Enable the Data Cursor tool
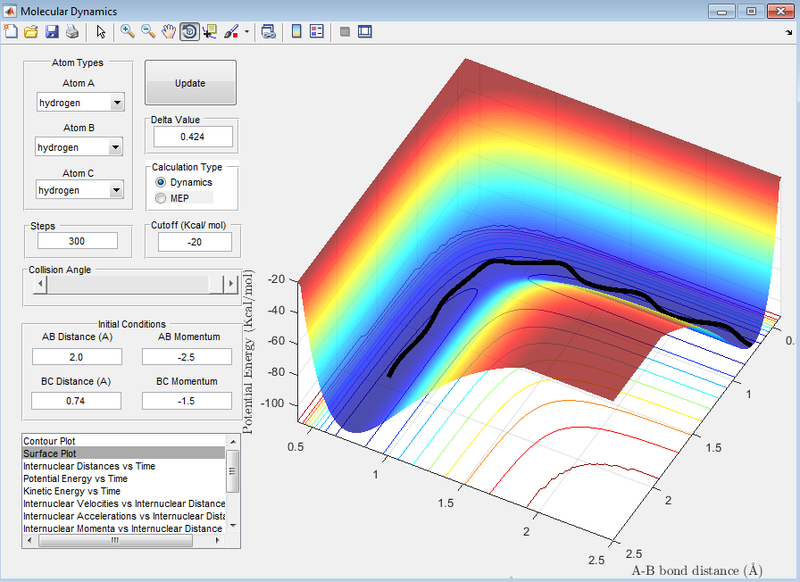This screenshot has width=800, height=582. coord(210,31)
